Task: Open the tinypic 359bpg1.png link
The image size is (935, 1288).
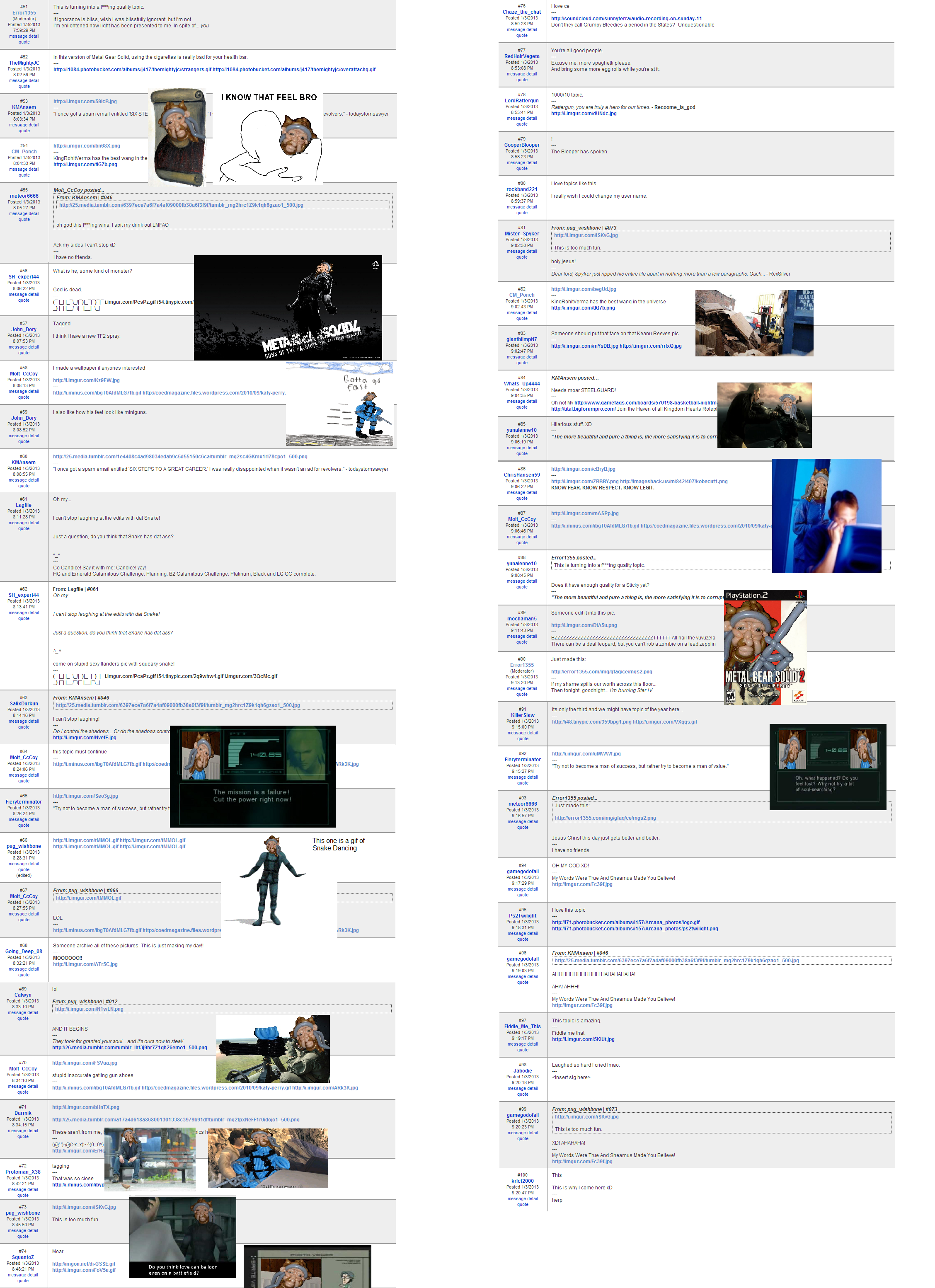Action: click(x=591, y=722)
